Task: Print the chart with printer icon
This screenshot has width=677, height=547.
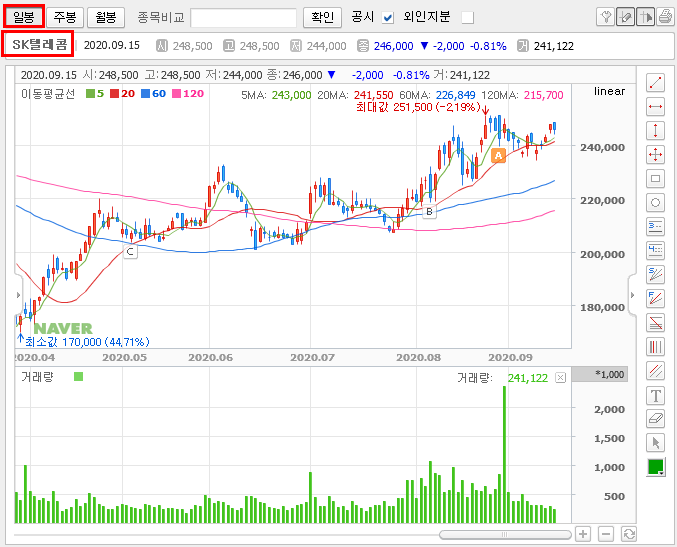Action: [x=665, y=17]
